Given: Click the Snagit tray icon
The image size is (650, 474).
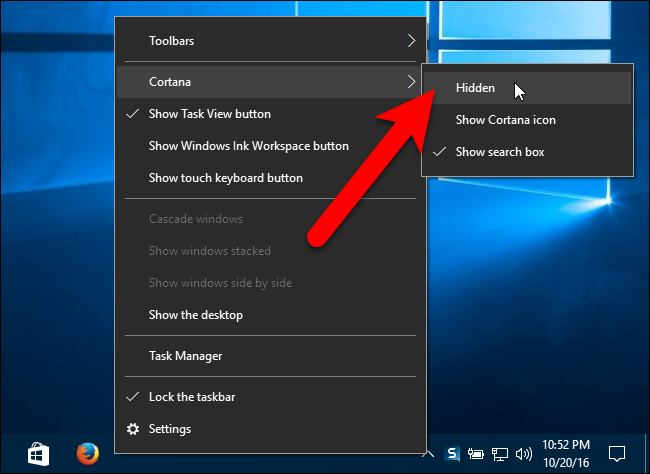Looking at the screenshot, I should click(453, 454).
